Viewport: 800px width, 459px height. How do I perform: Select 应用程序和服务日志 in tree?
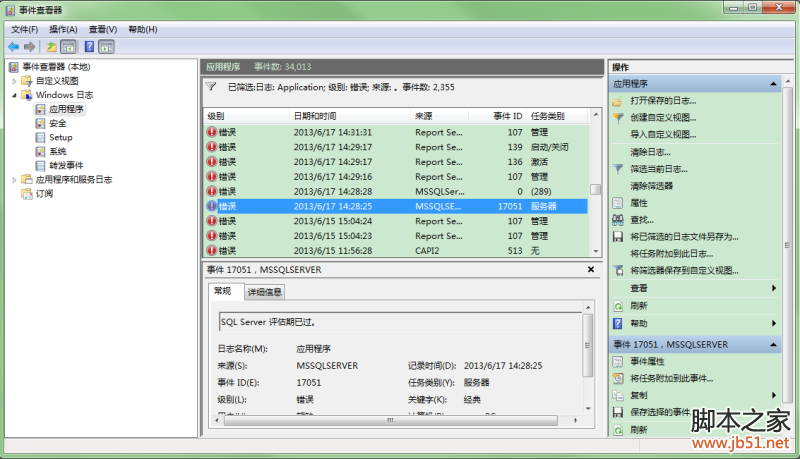[x=74, y=180]
